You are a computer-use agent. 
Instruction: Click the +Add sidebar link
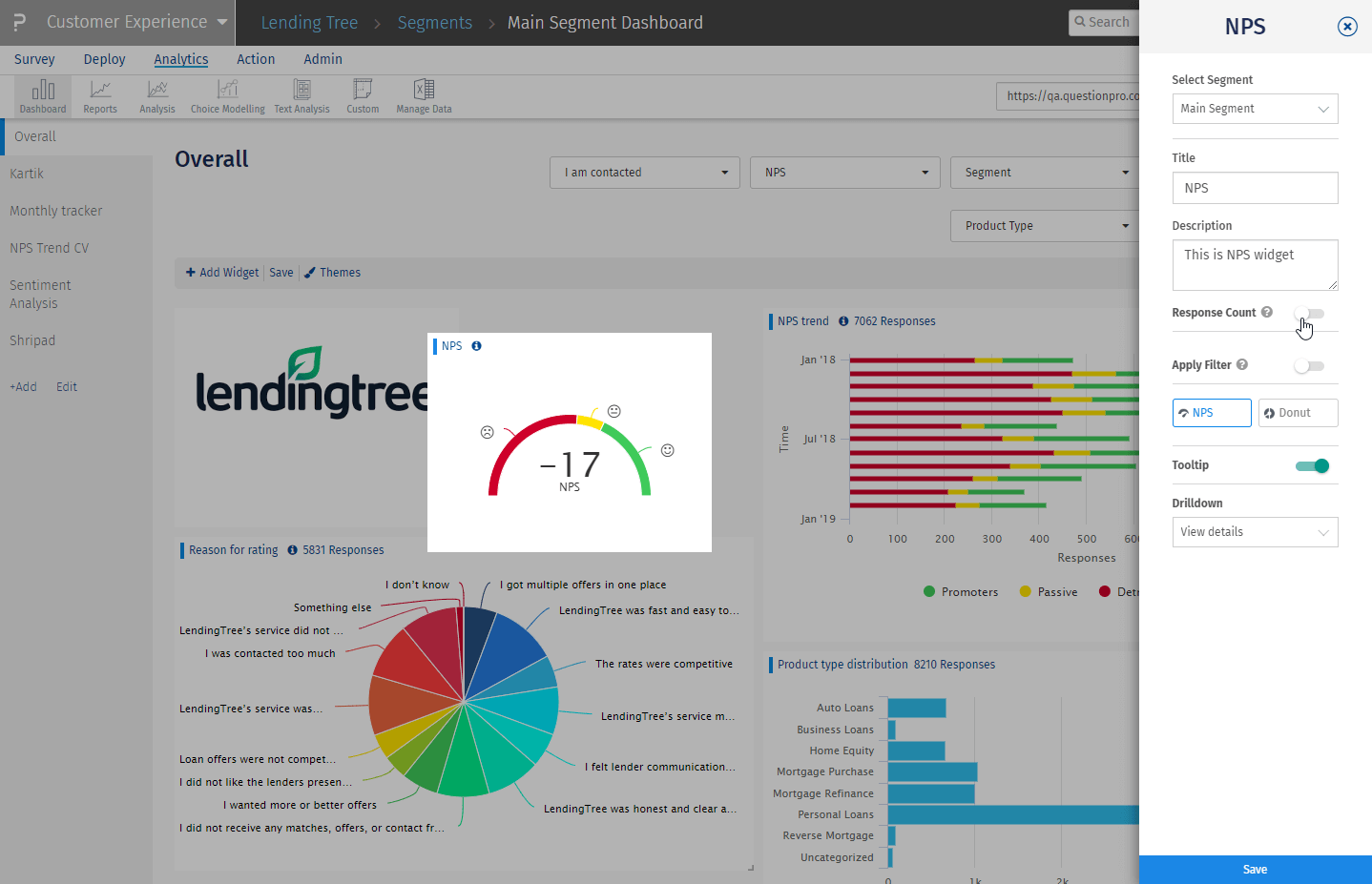point(23,387)
